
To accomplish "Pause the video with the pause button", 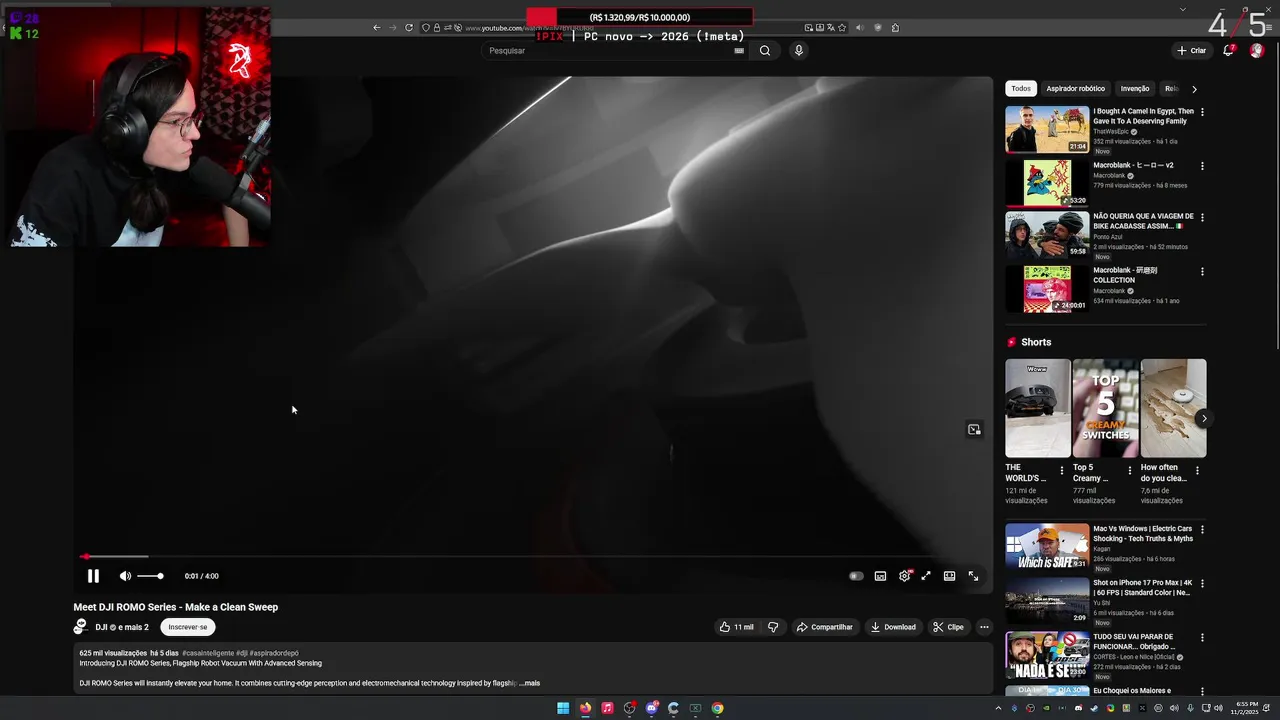I will 93,576.
